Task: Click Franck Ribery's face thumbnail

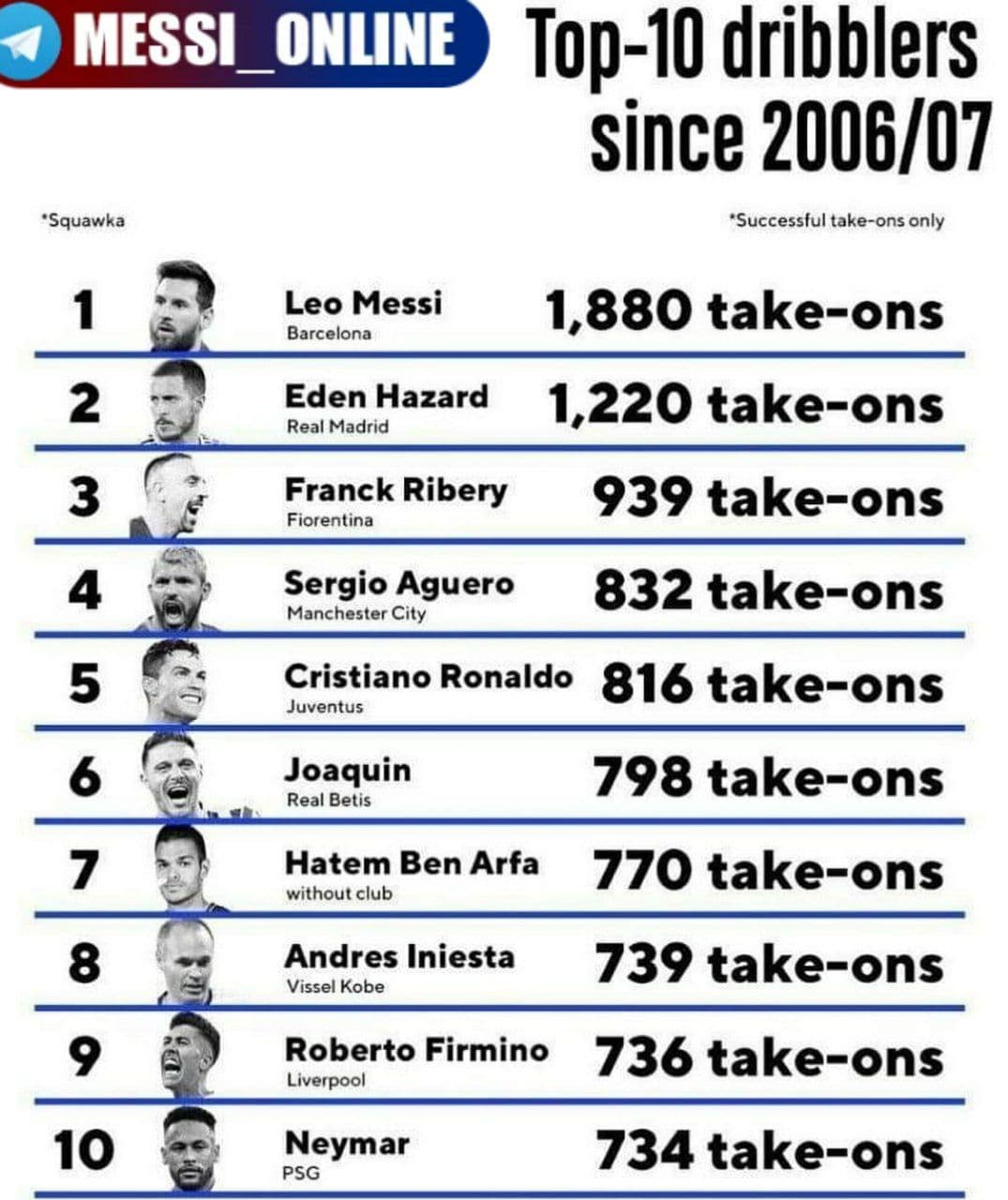Action: [x=172, y=495]
